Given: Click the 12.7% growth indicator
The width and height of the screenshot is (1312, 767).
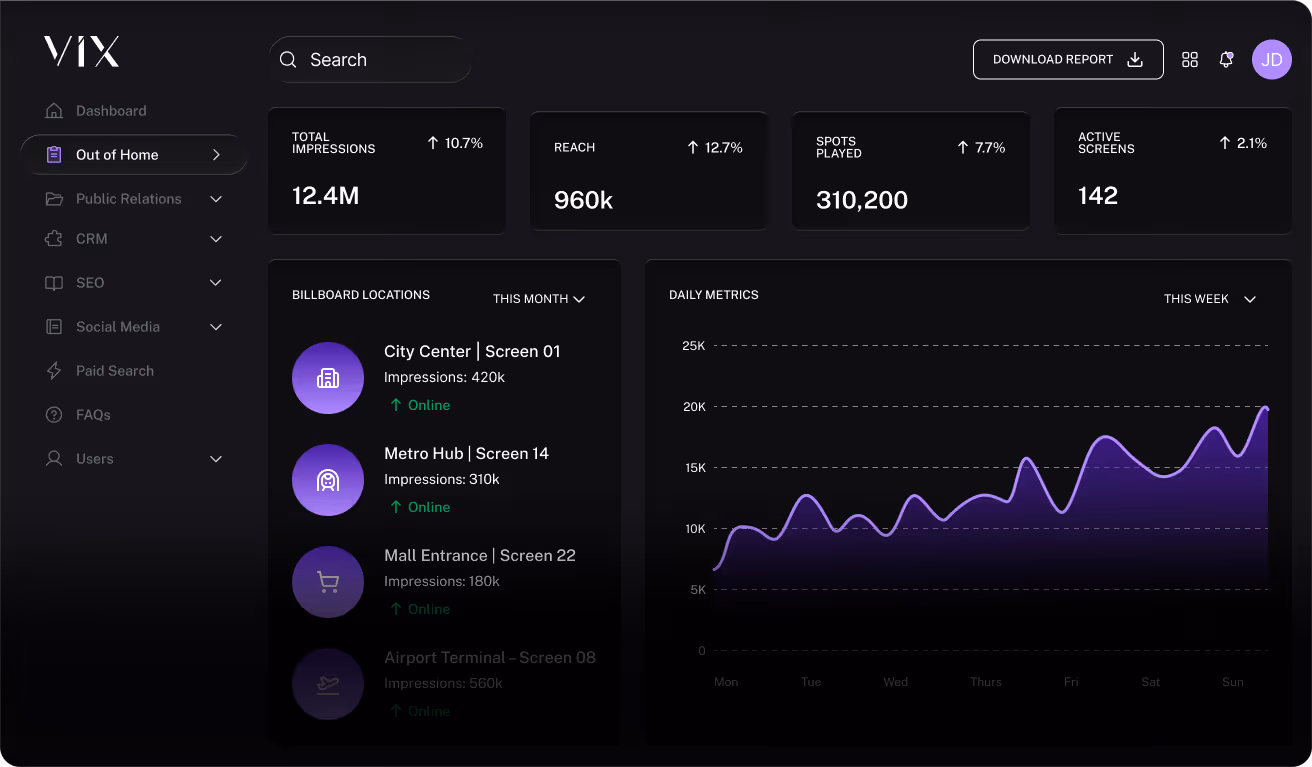Looking at the screenshot, I should coord(715,147).
